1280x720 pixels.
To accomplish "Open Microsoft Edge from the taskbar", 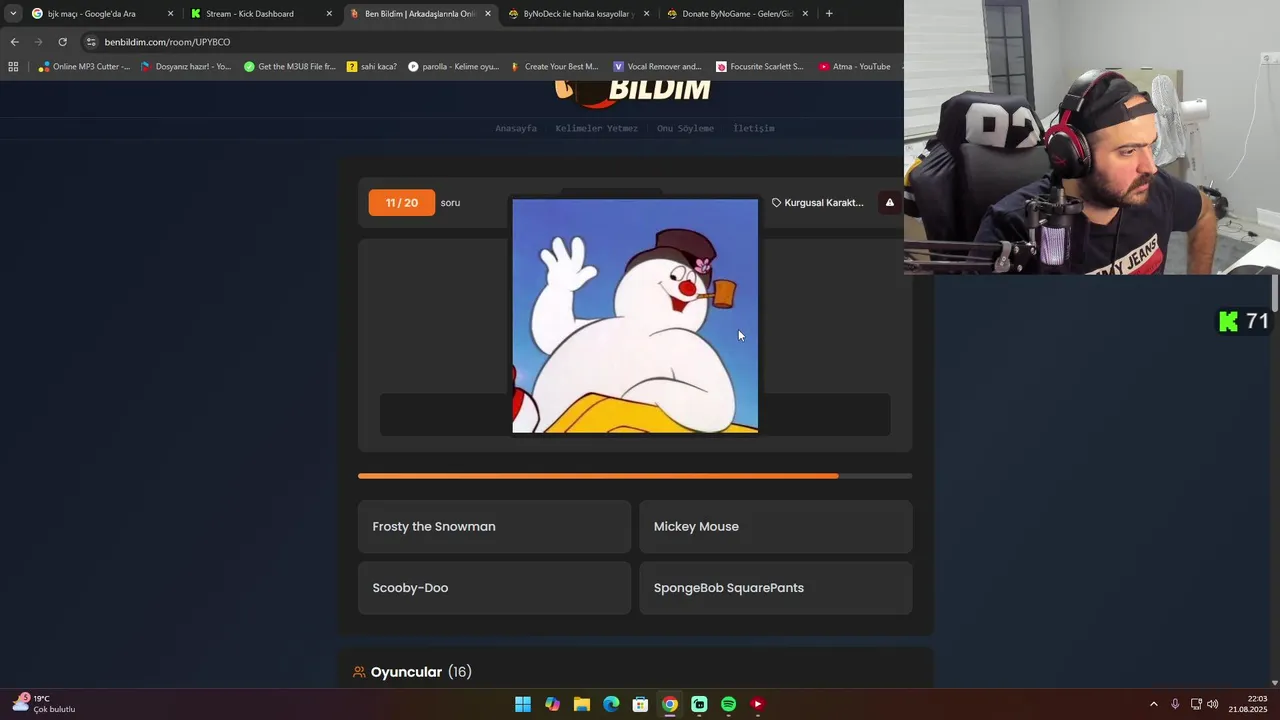I will [611, 704].
